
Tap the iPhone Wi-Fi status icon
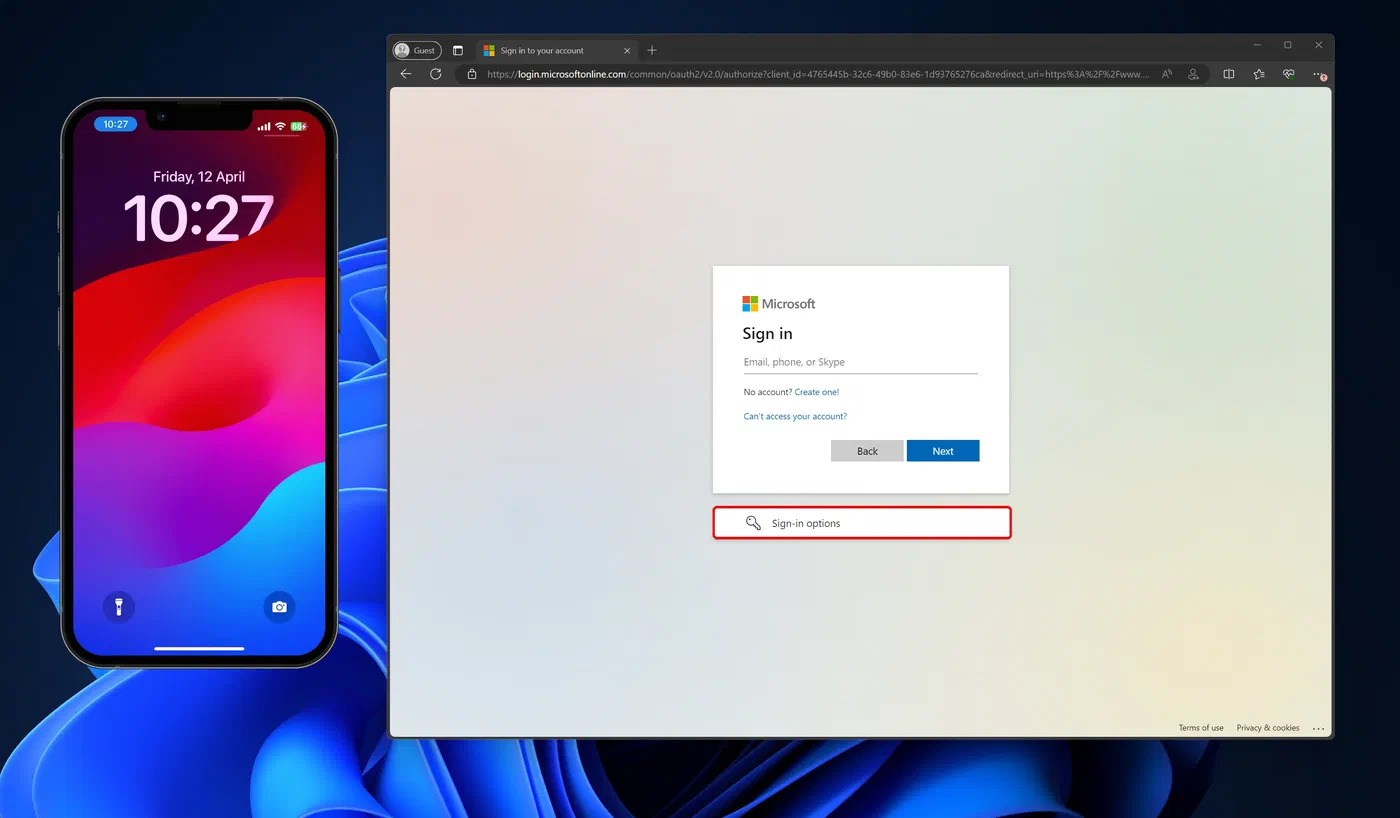(281, 126)
